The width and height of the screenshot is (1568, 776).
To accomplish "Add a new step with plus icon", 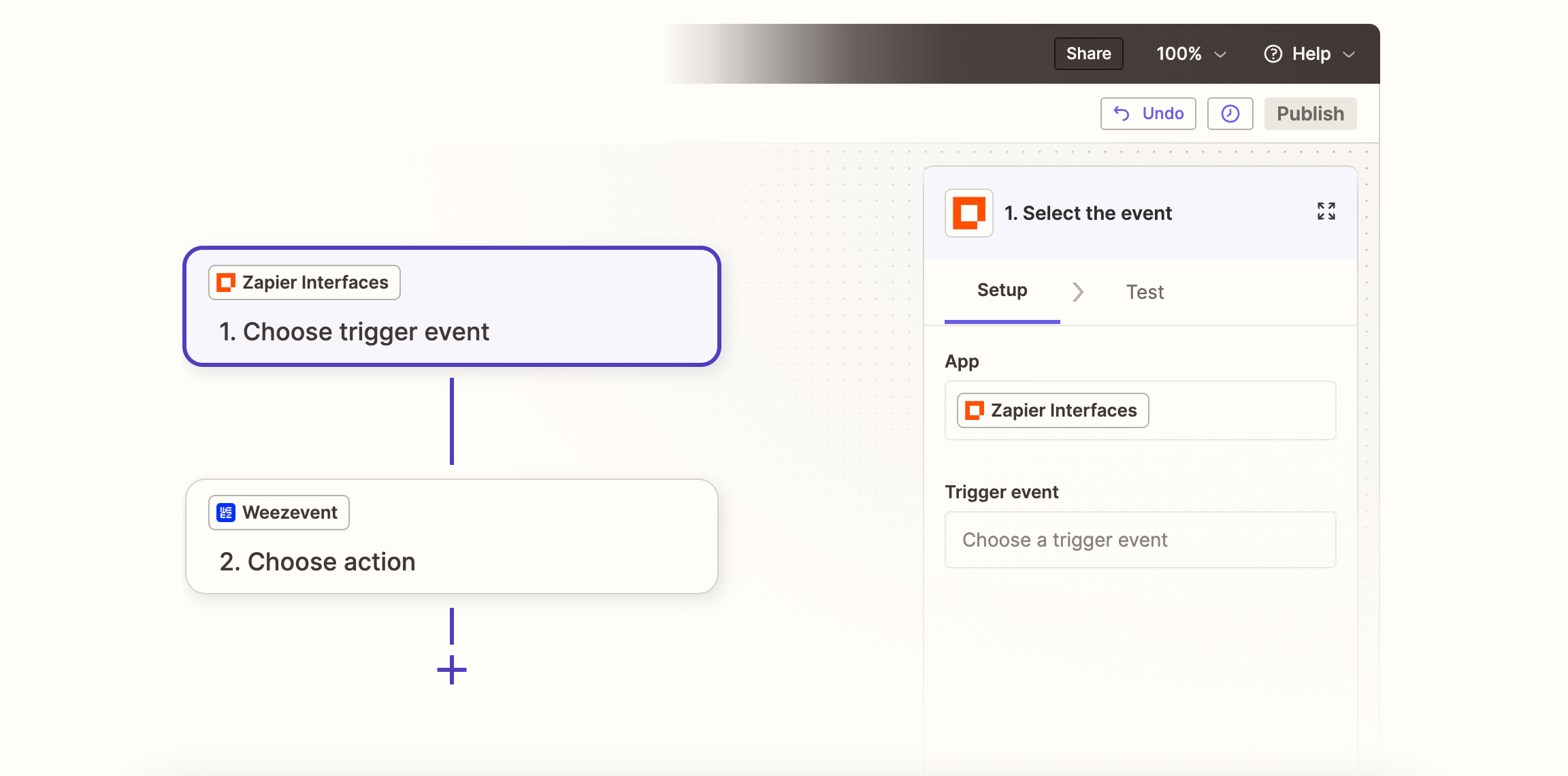I will (451, 670).
